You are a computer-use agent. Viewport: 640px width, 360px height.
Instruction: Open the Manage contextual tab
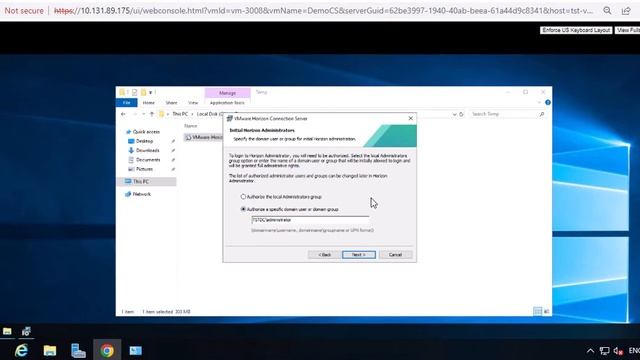(227, 93)
